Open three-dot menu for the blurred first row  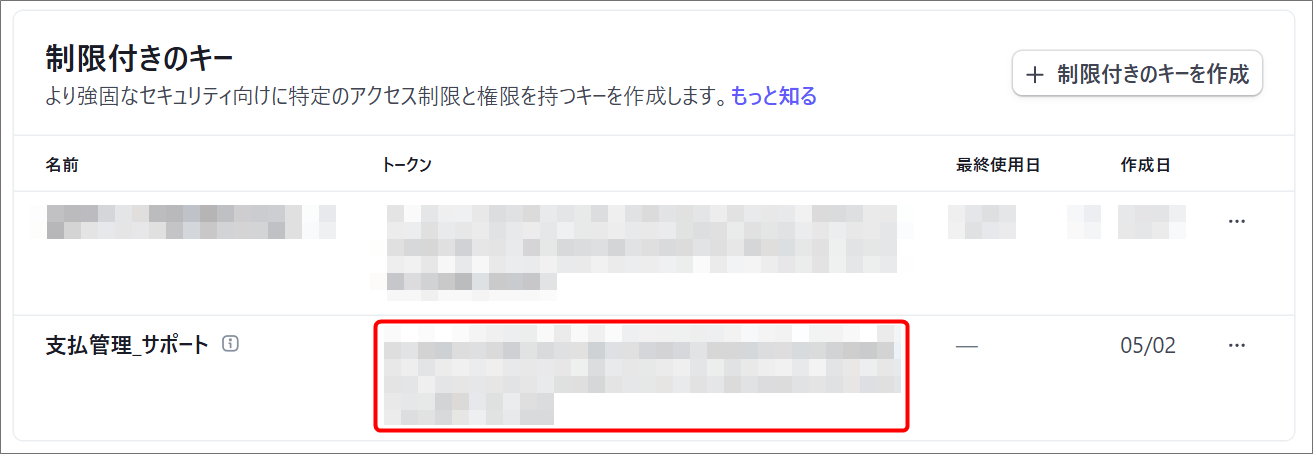coord(1237,221)
